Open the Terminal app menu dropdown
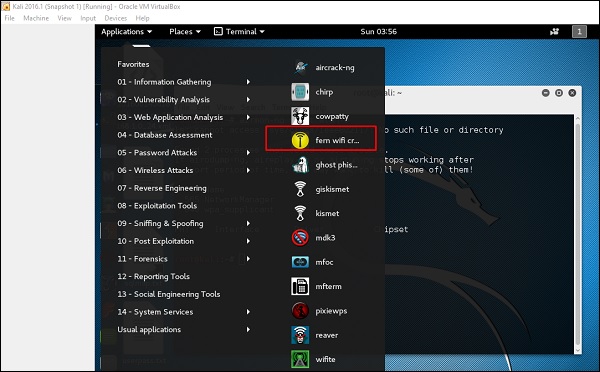 coord(239,32)
